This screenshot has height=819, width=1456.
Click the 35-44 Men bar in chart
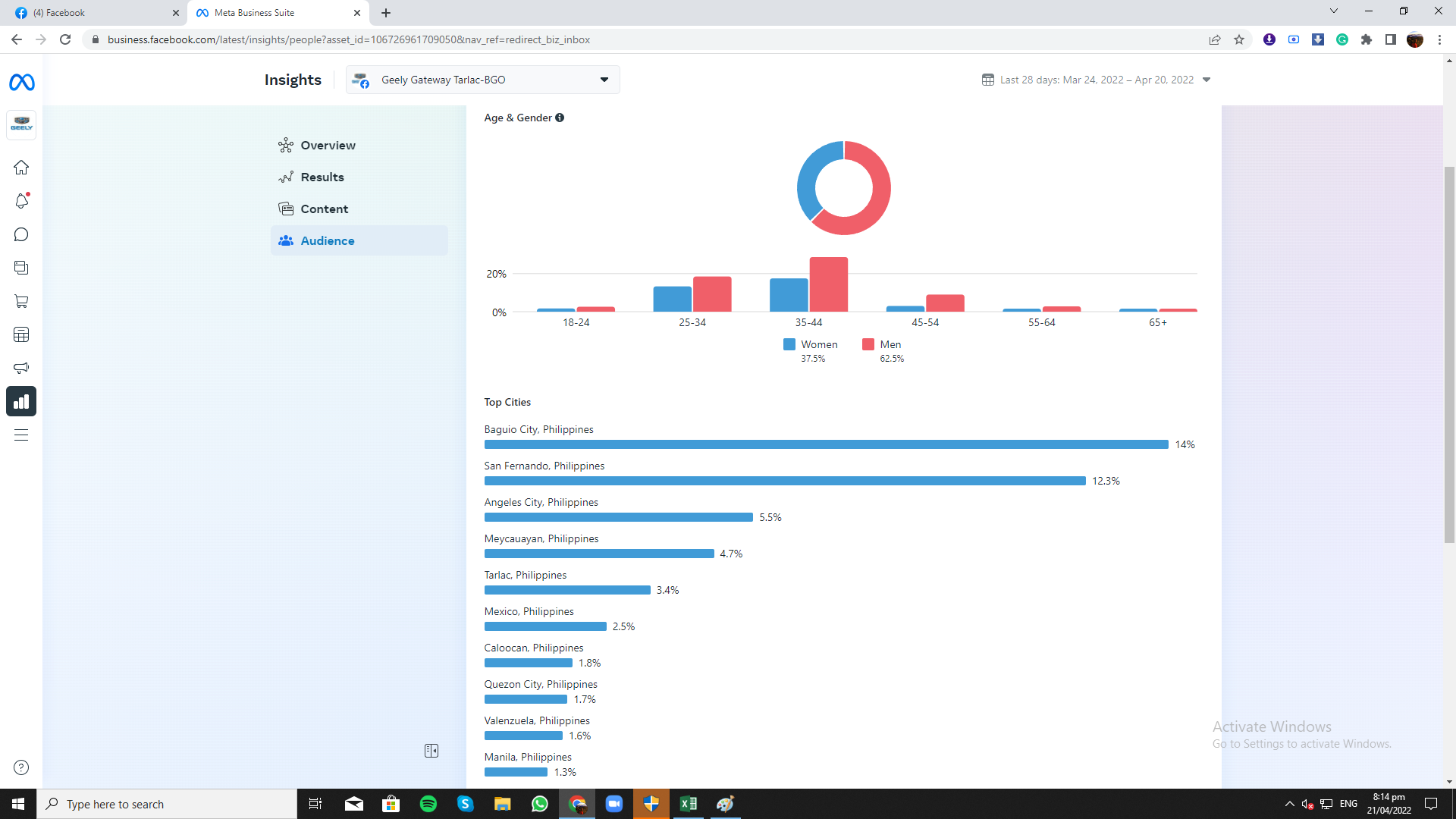pyautogui.click(x=828, y=284)
